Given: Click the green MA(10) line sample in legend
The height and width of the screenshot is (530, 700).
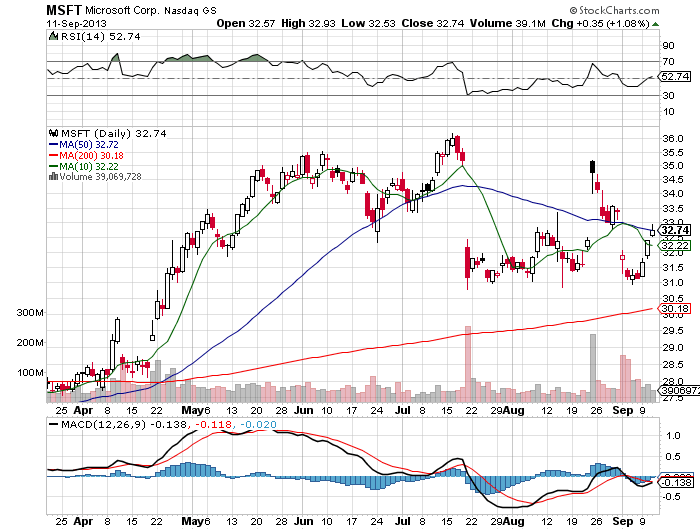Looking at the screenshot, I should (53, 167).
